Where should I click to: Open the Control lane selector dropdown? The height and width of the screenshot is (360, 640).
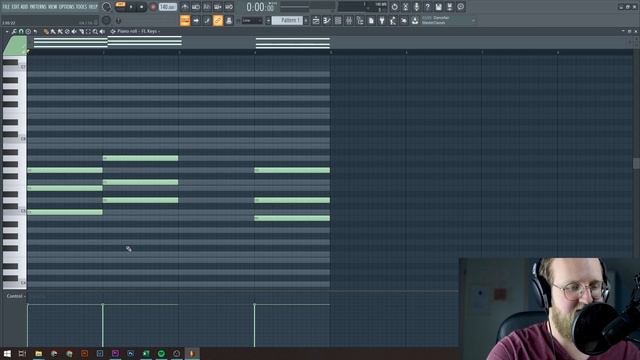pyautogui.click(x=16, y=296)
